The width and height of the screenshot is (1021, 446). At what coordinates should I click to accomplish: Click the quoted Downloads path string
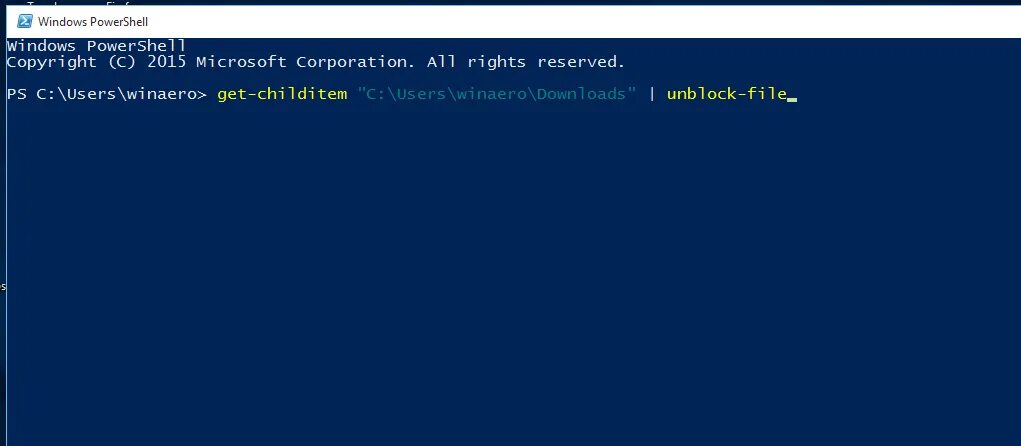[x=497, y=94]
